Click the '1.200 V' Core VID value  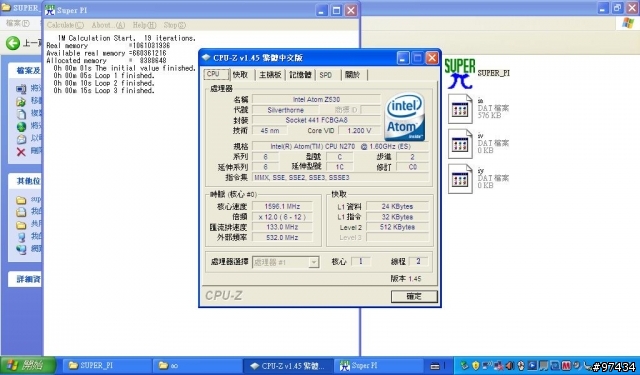[359, 131]
